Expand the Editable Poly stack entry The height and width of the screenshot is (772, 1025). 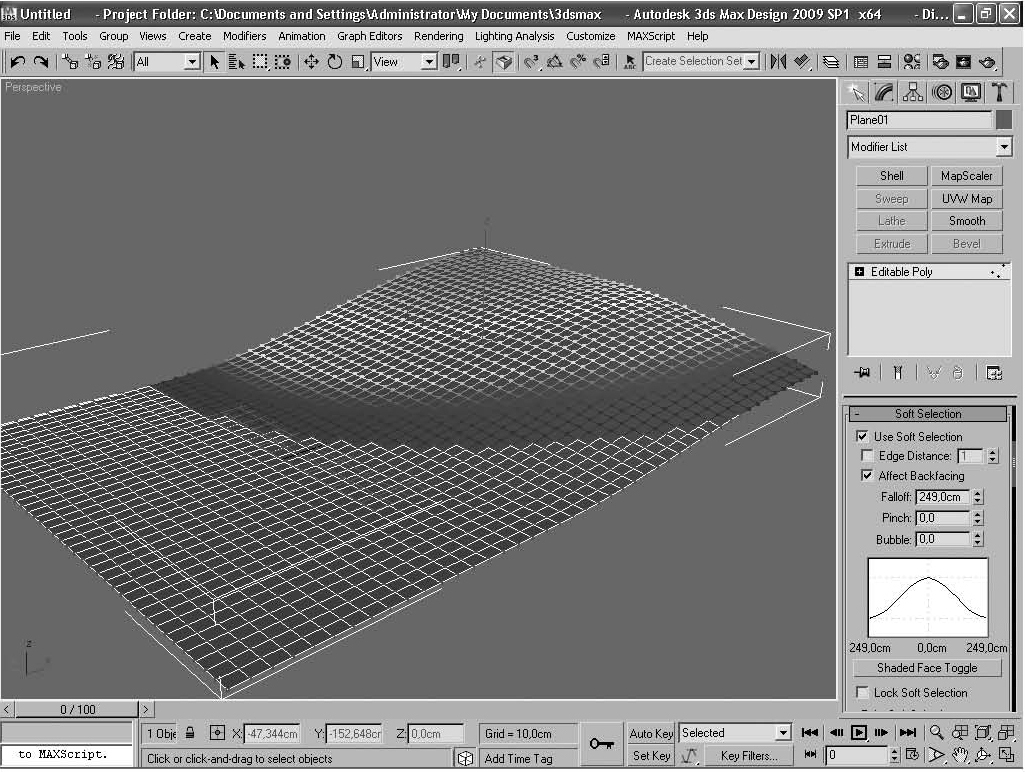click(859, 272)
